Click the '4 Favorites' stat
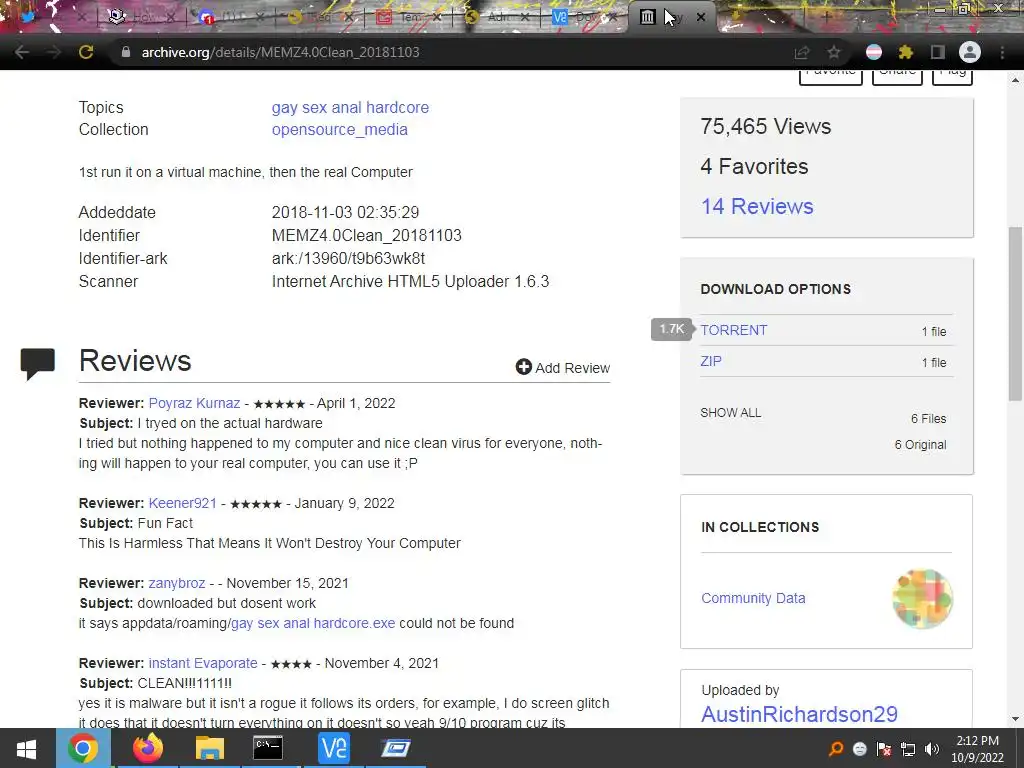 pos(754,167)
